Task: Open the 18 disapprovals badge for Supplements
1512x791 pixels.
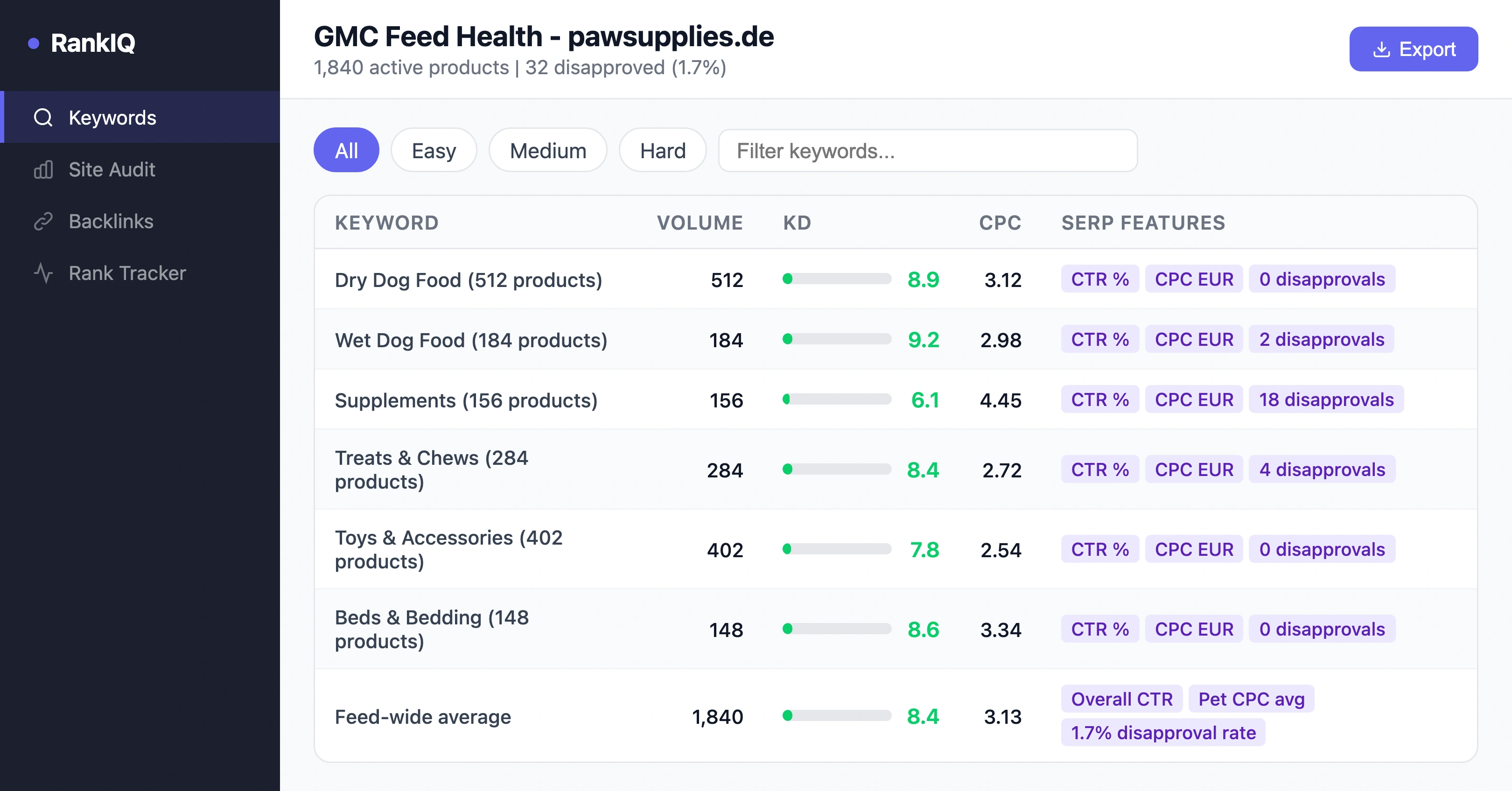Action: click(x=1327, y=399)
